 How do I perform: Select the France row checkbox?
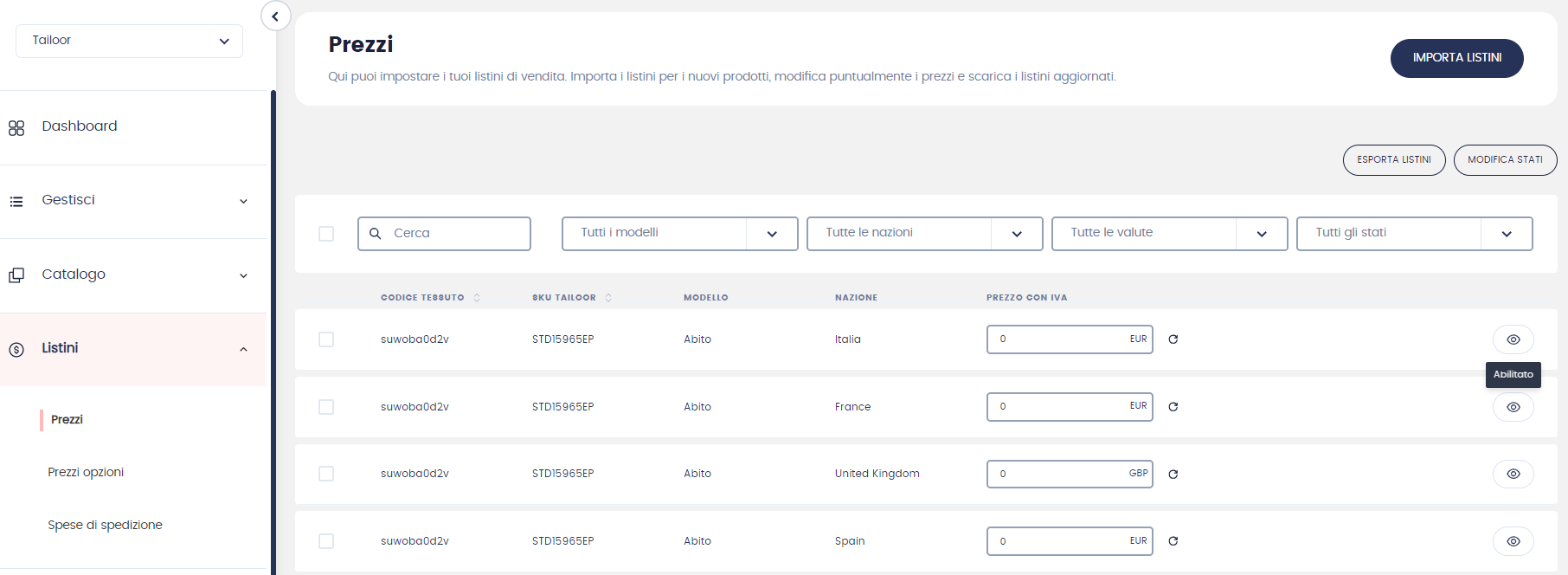[326, 407]
